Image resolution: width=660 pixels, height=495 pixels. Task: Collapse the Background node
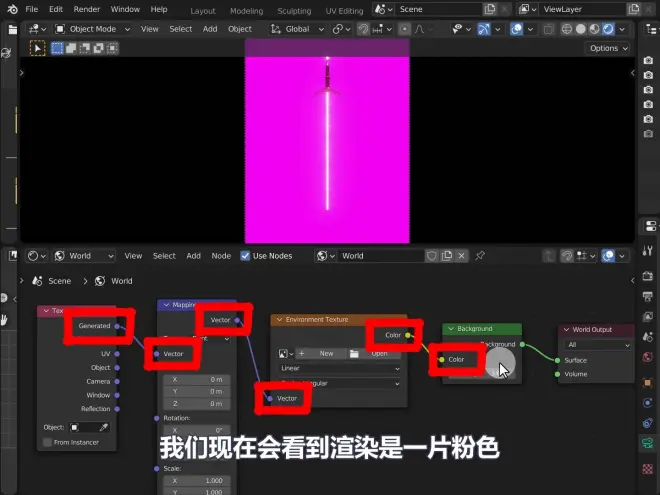pos(451,329)
